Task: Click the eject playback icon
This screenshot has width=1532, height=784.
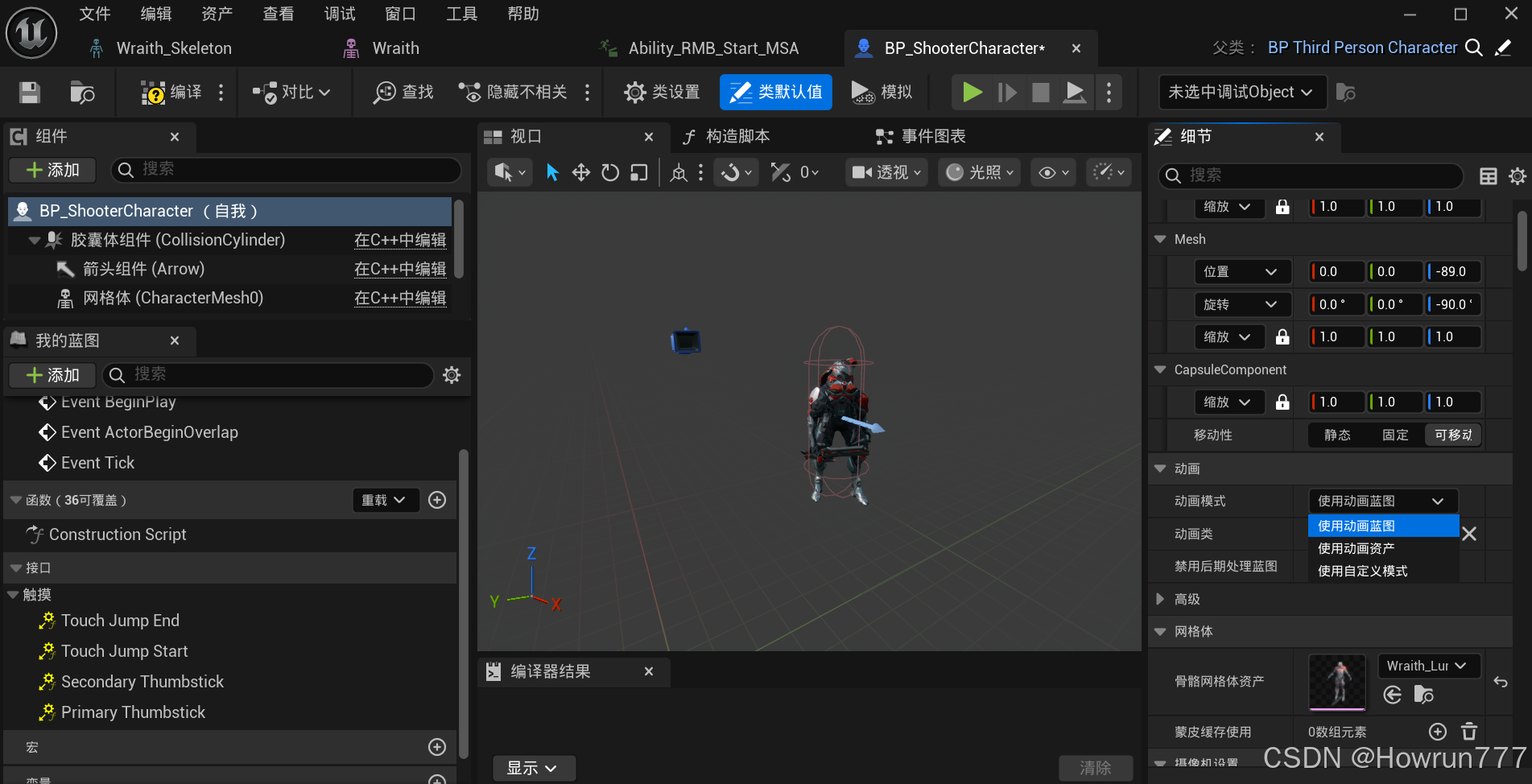Action: (x=1075, y=93)
